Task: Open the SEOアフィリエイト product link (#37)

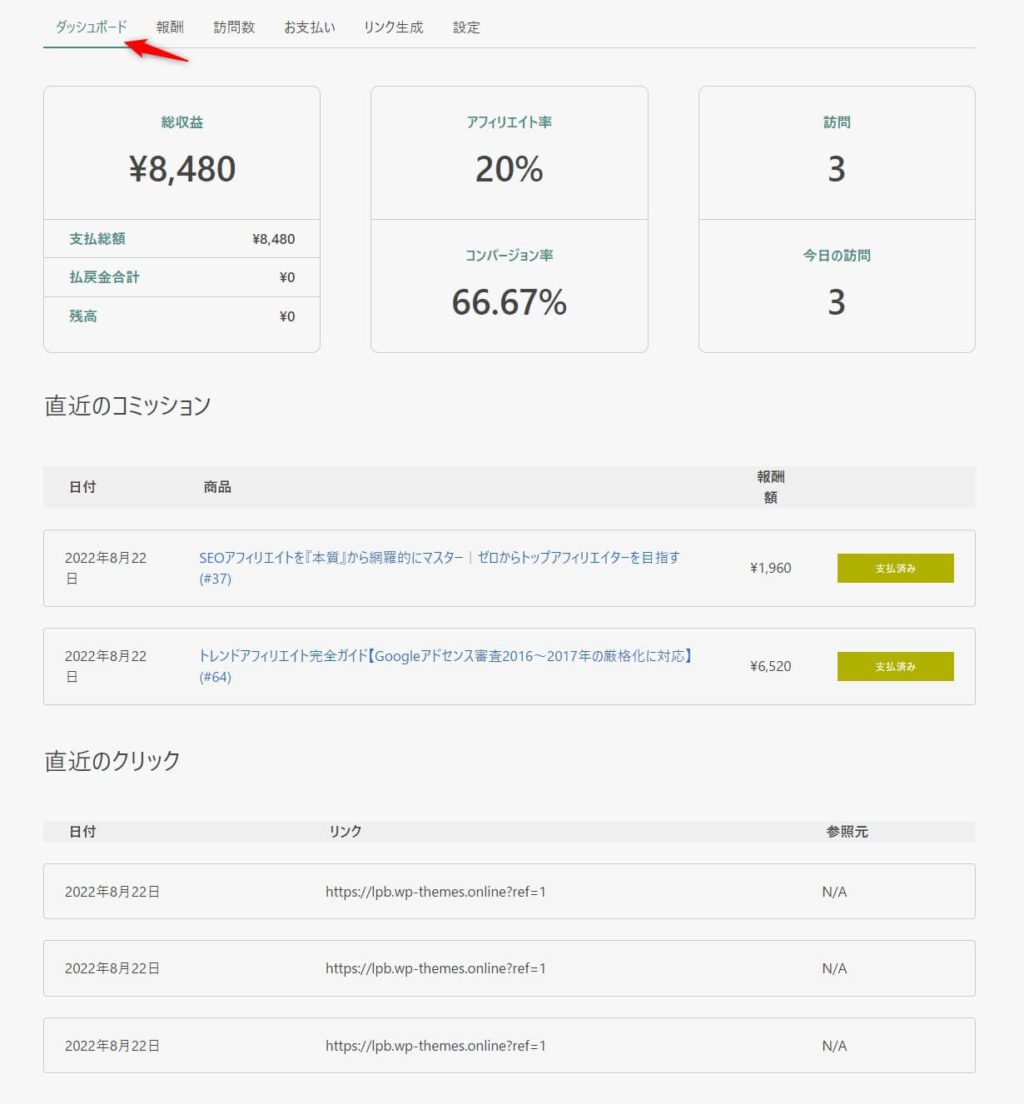Action: click(x=439, y=558)
